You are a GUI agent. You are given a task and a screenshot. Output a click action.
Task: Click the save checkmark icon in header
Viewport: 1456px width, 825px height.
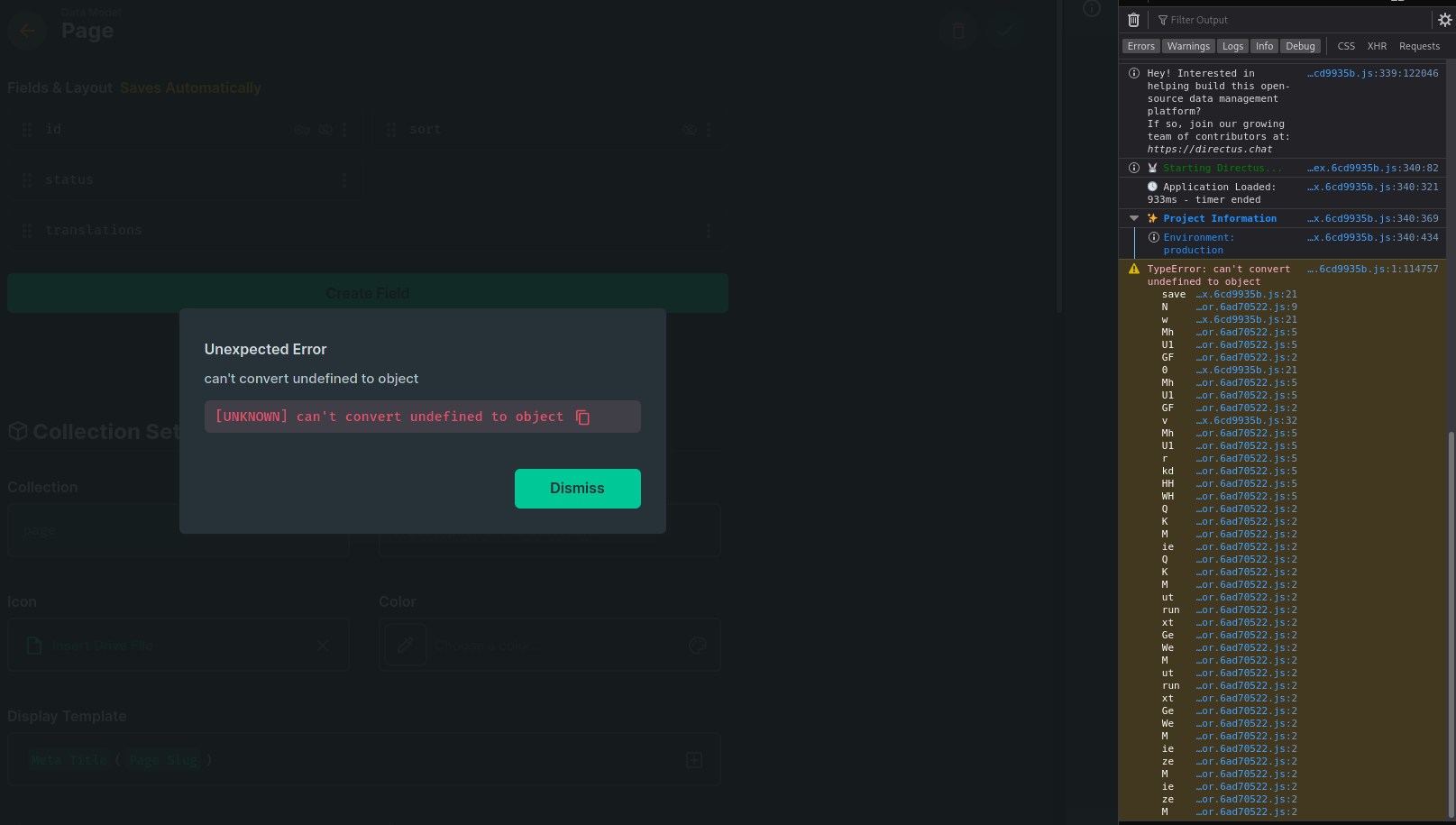pyautogui.click(x=1005, y=32)
